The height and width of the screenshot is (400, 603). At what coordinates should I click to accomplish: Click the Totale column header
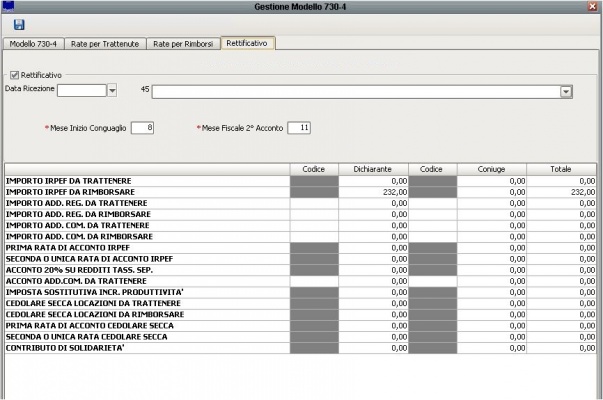point(561,169)
